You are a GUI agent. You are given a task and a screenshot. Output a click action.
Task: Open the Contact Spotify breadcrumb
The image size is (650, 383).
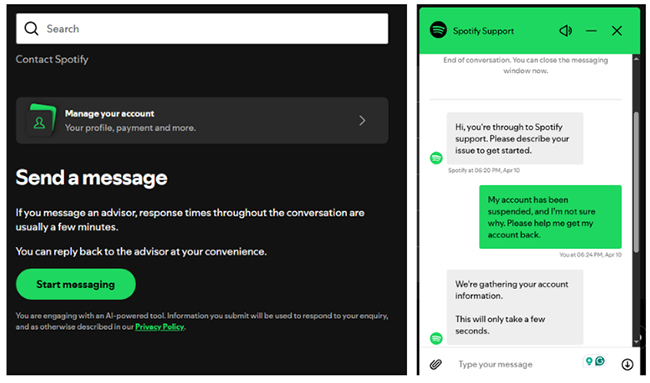[x=52, y=59]
